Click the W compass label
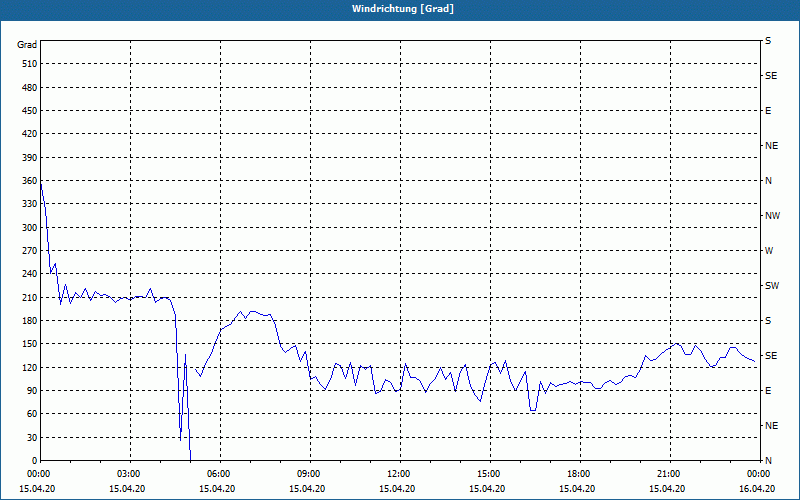Image resolution: width=800 pixels, height=500 pixels. point(769,251)
